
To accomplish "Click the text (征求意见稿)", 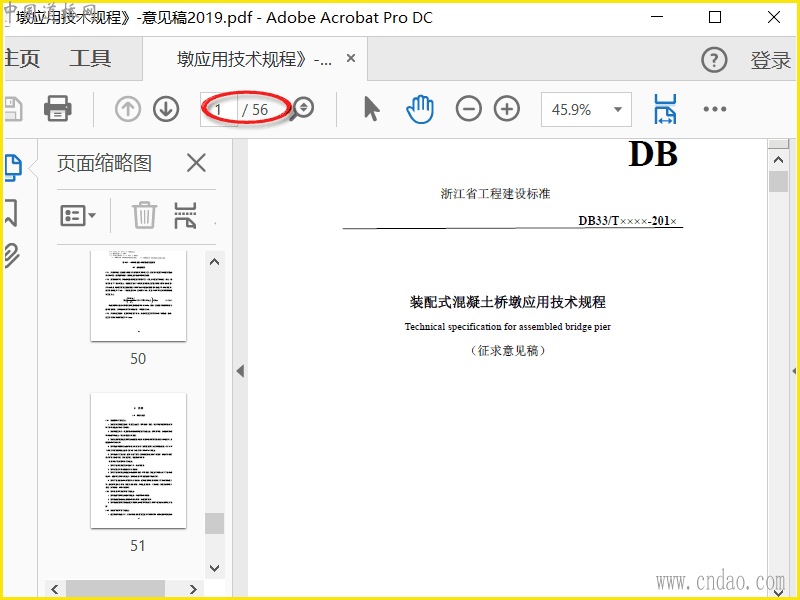I will pos(508,351).
